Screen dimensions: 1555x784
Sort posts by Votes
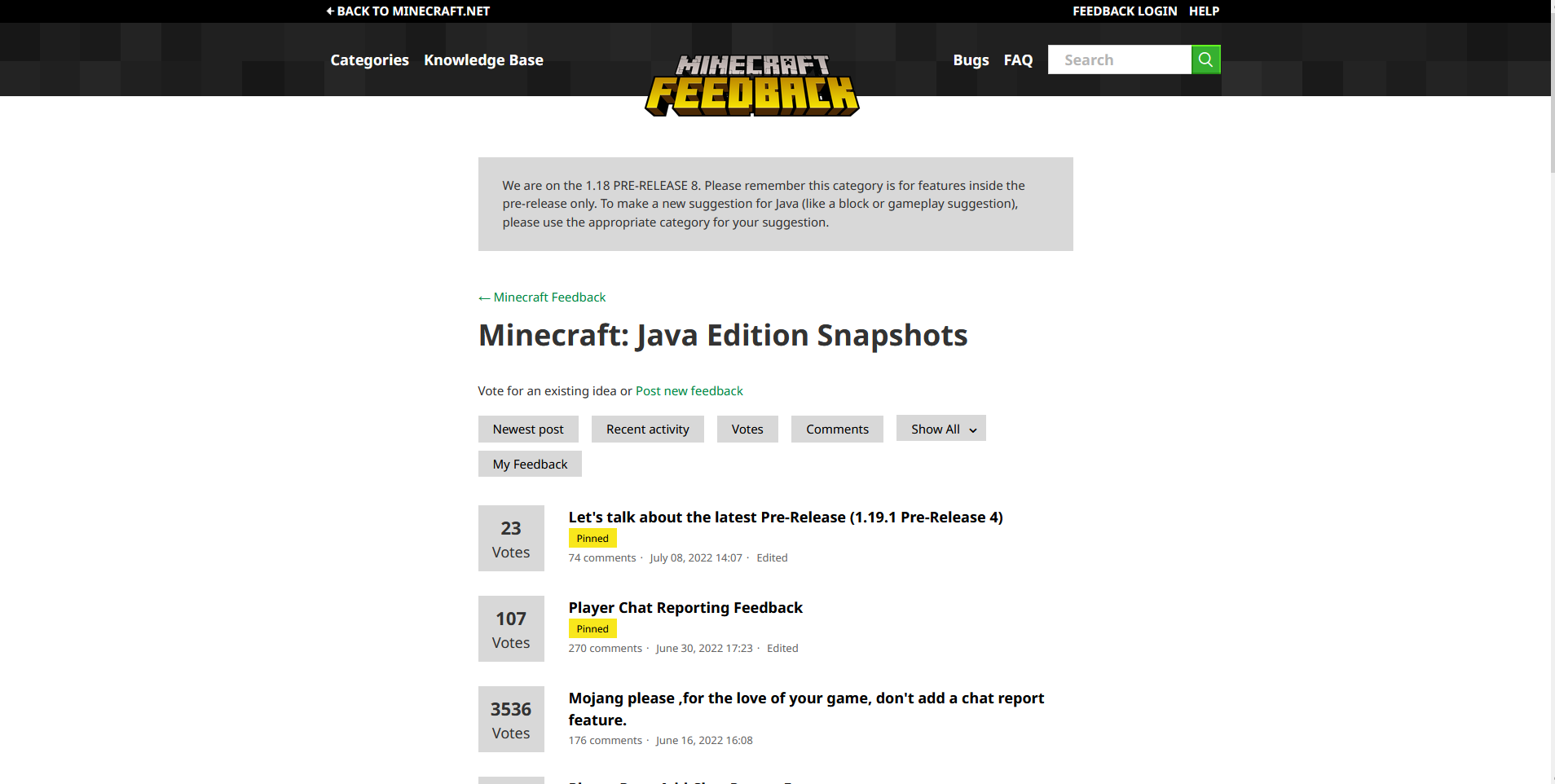[x=747, y=429]
